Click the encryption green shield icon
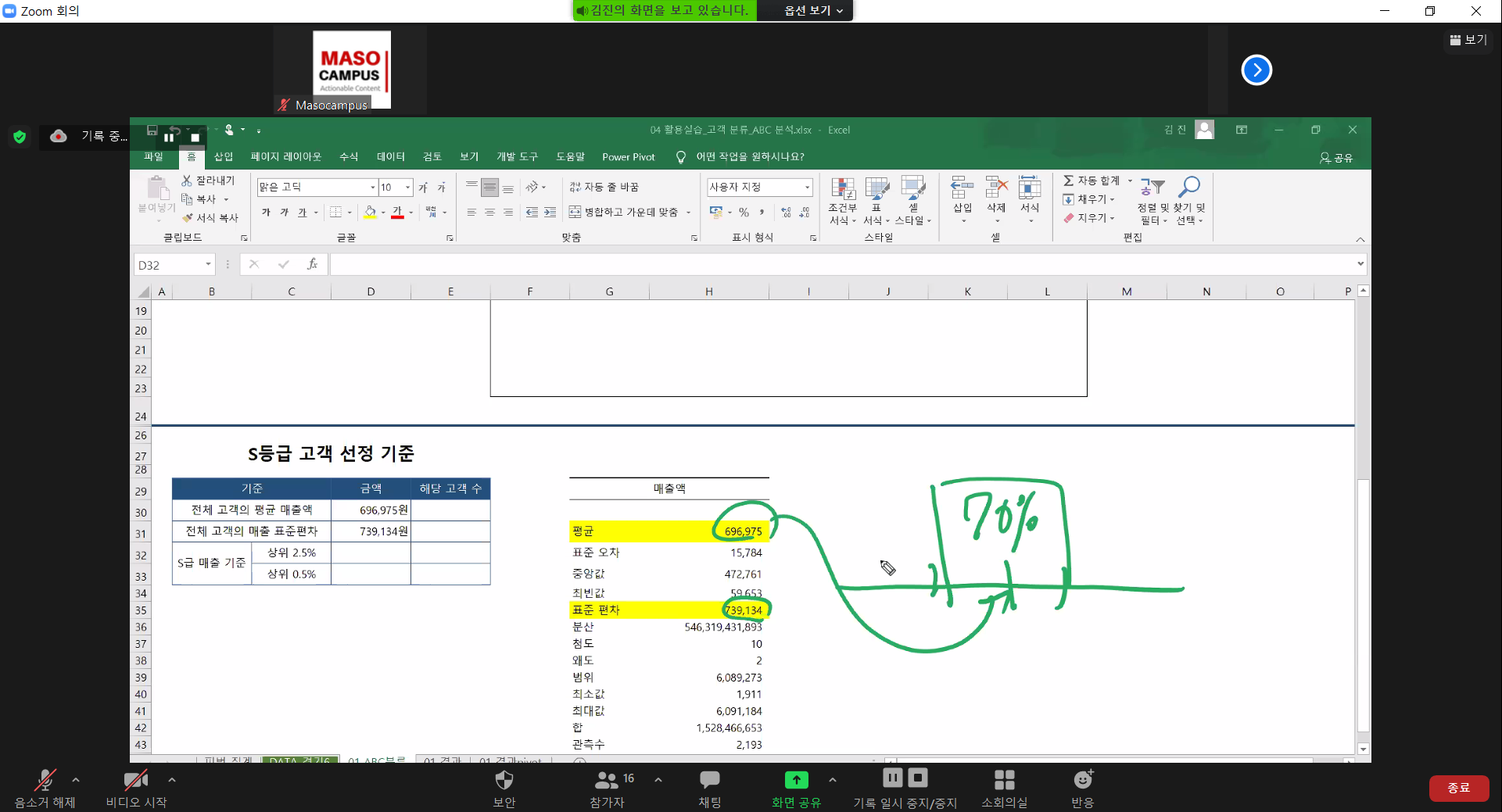 coord(20,137)
